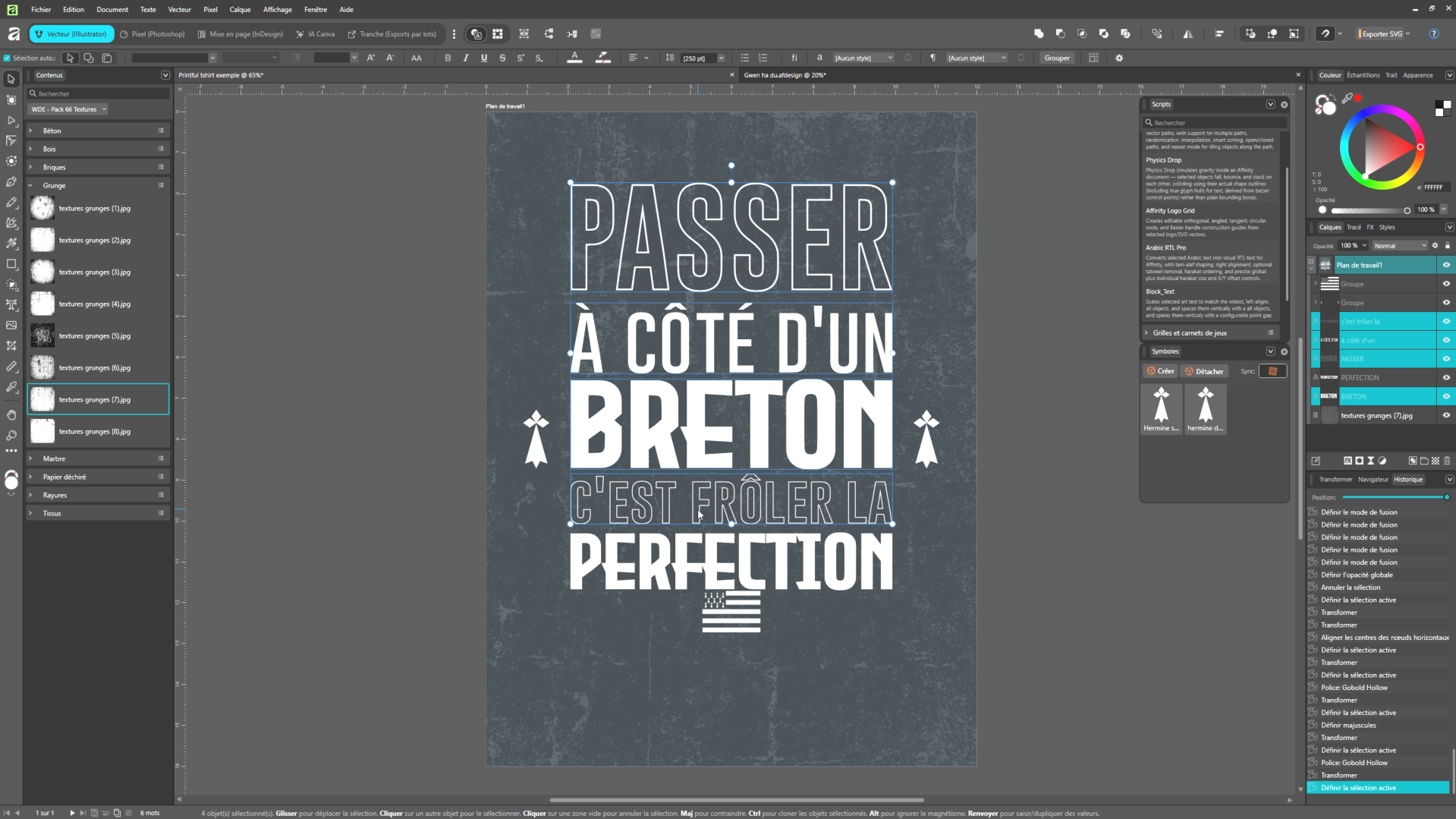Click the Grouper button
The width and height of the screenshot is (1456, 819).
(1056, 58)
